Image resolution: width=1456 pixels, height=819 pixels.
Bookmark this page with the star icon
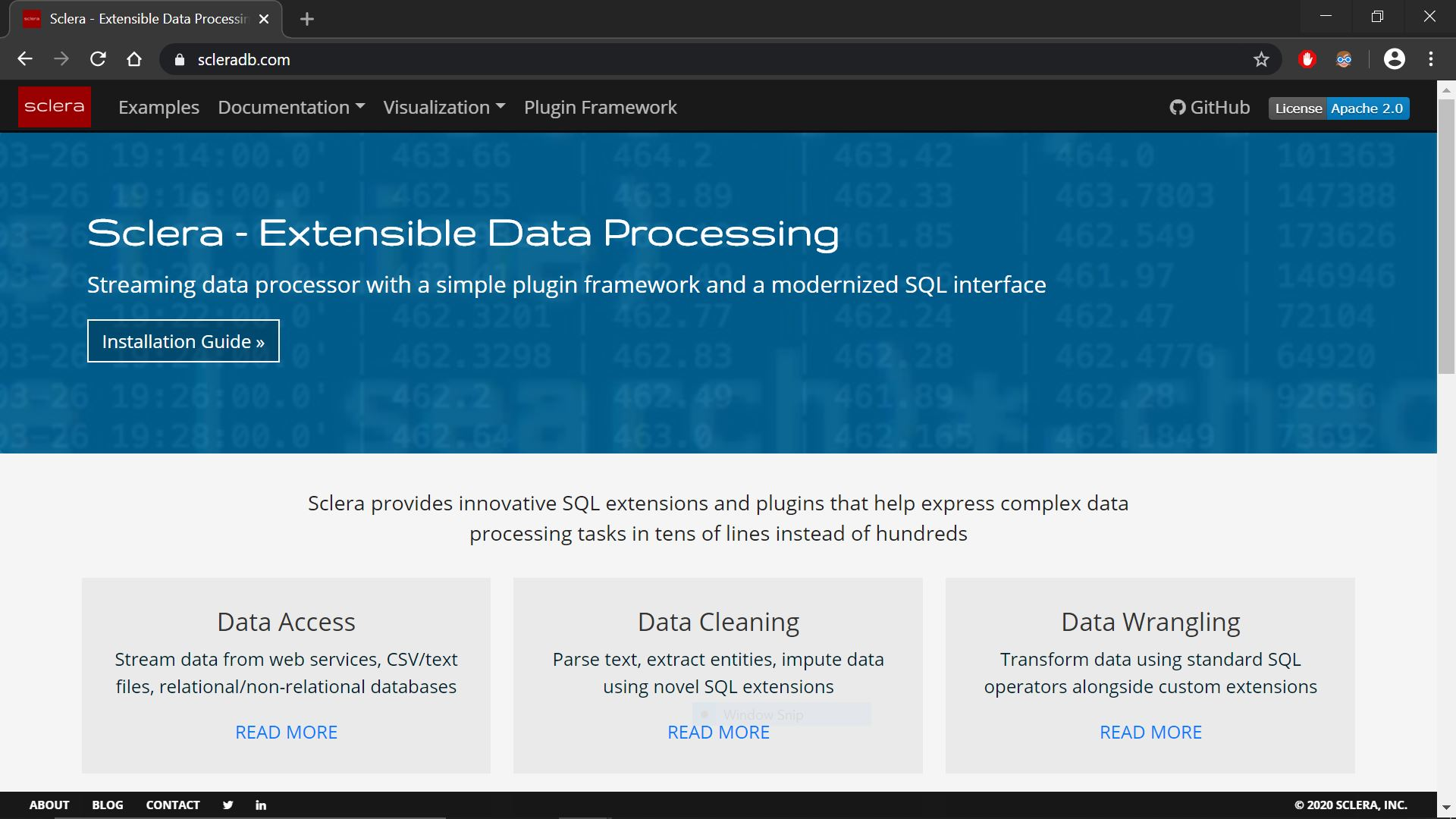tap(1261, 59)
